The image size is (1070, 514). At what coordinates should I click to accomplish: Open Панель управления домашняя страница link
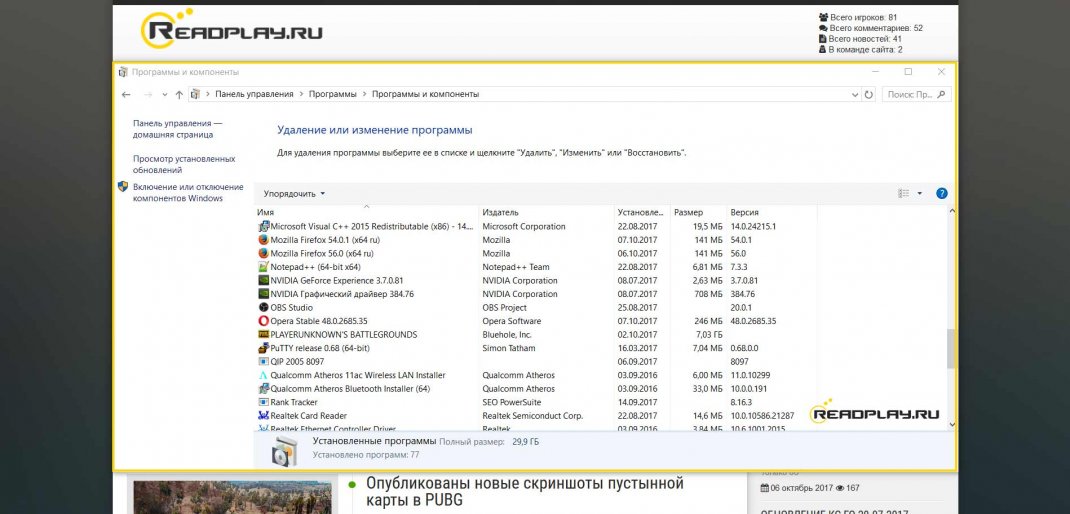coord(177,129)
